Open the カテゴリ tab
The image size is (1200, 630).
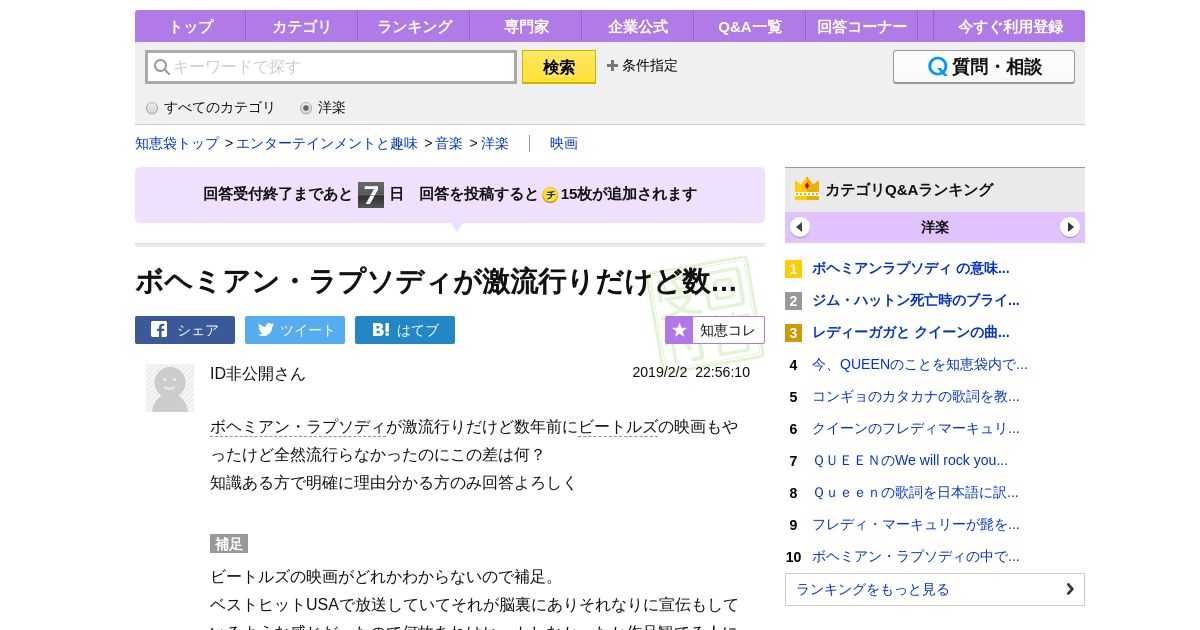(302, 27)
